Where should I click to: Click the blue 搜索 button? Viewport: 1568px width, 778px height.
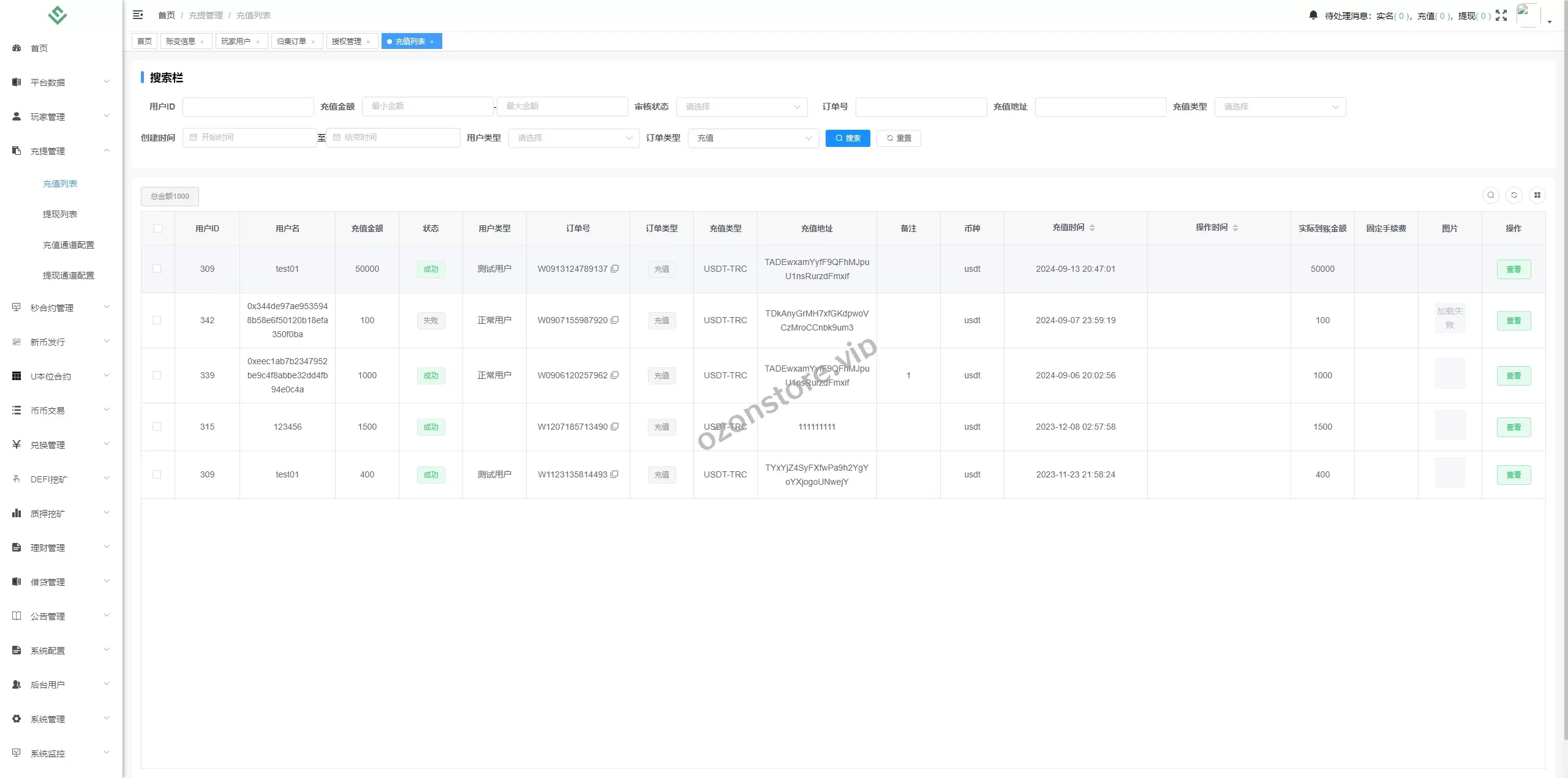click(x=847, y=138)
